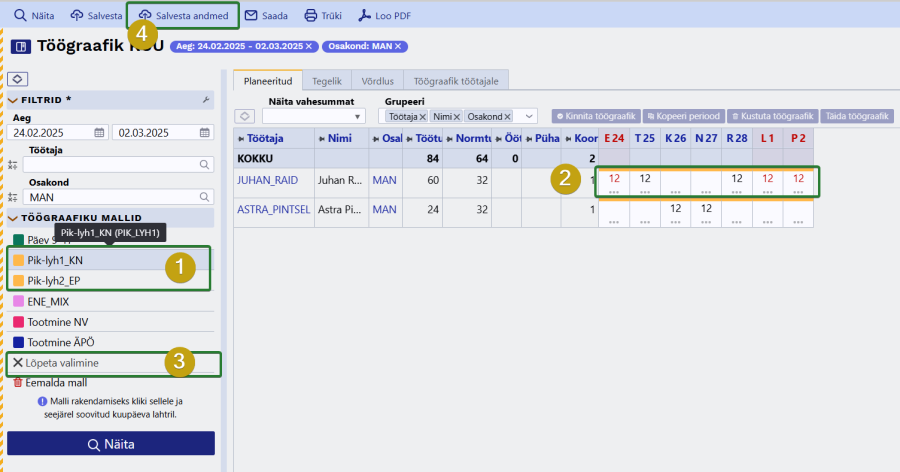Switch to the Võrdlus tab
The height and width of the screenshot is (472, 900).
click(378, 81)
